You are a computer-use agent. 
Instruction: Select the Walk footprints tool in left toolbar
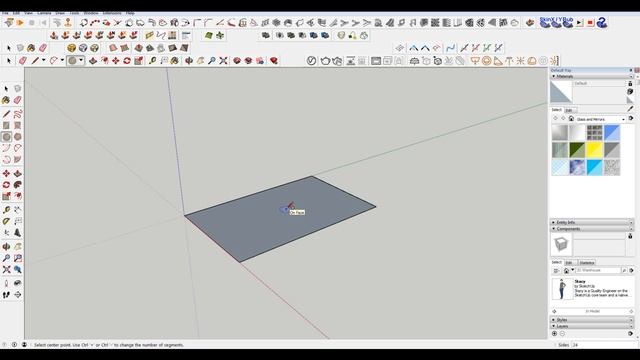(x=6, y=295)
